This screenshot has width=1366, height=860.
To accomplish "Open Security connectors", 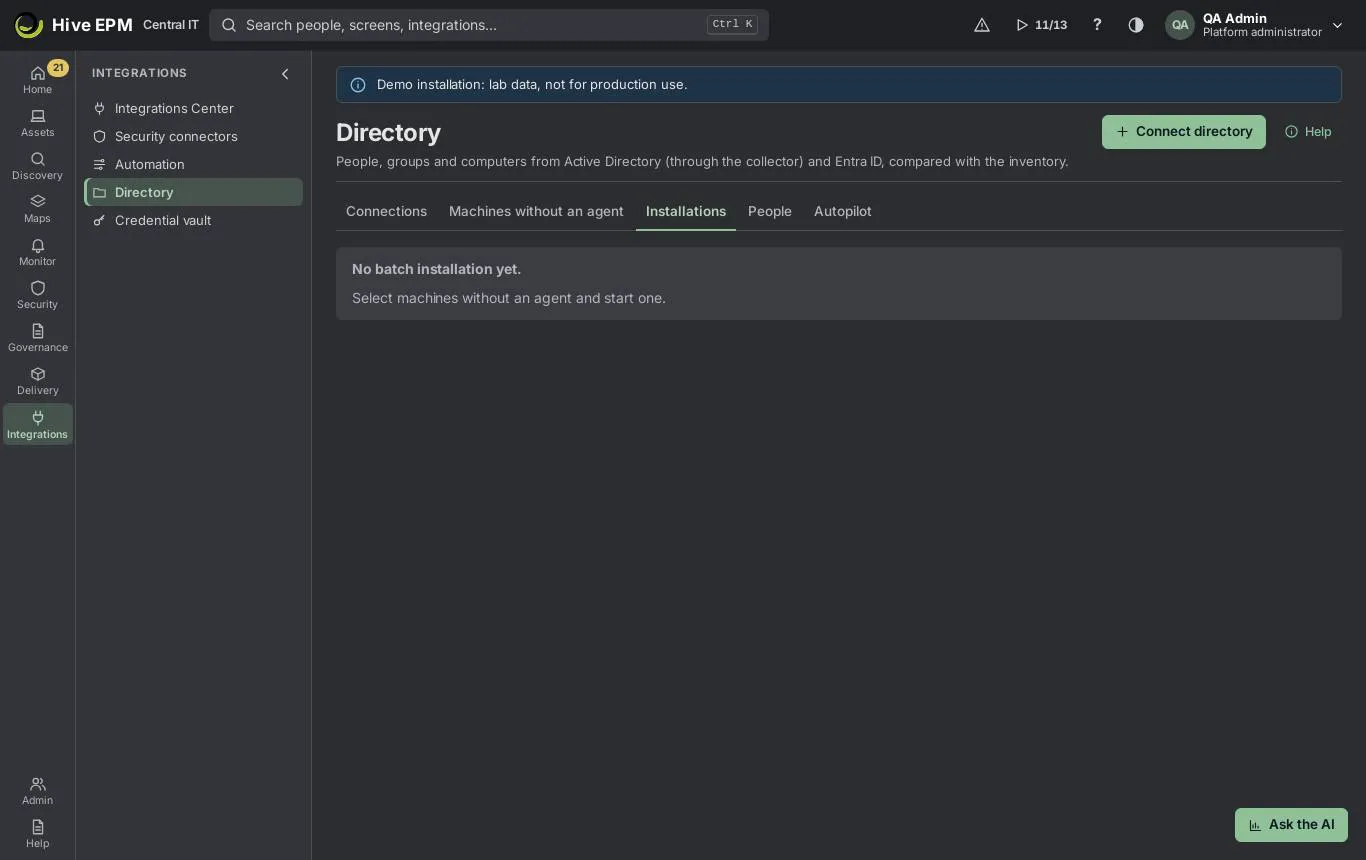I will (x=193, y=136).
